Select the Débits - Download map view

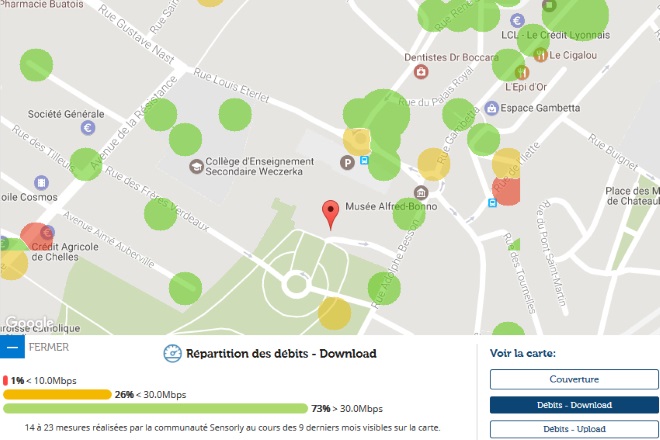click(574, 404)
